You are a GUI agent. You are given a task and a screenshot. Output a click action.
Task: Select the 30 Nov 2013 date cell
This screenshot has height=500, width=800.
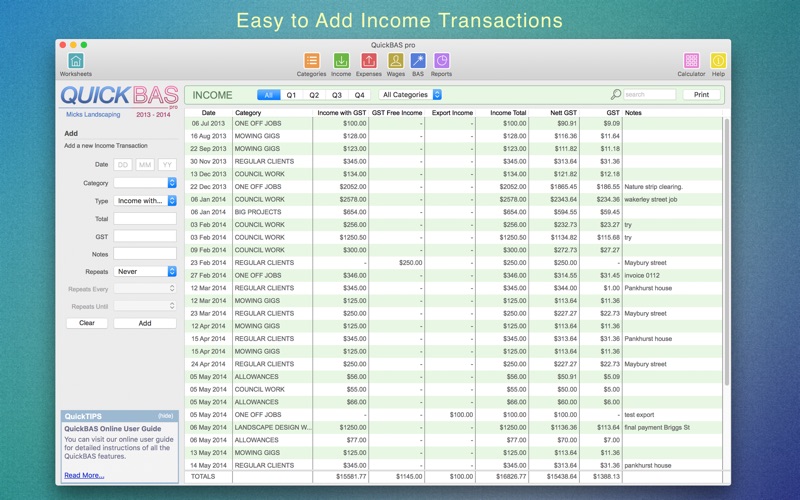pyautogui.click(x=208, y=161)
